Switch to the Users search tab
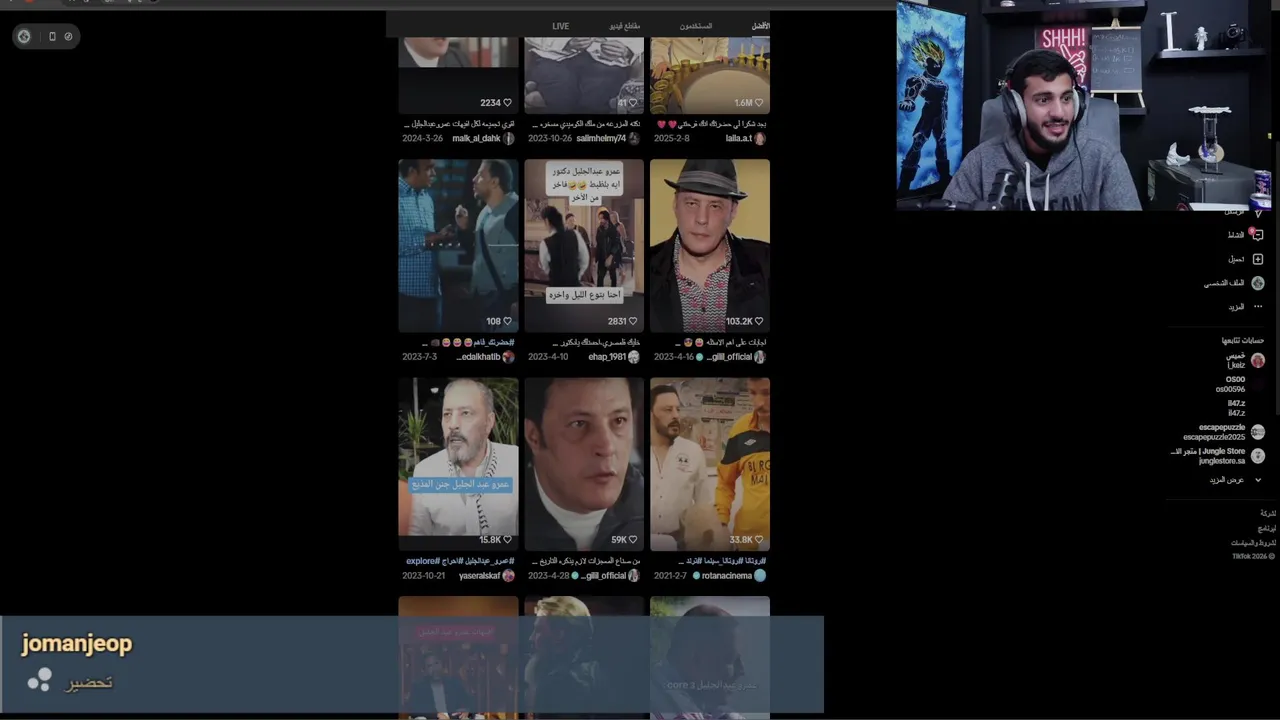The image size is (1280, 720). point(696,26)
